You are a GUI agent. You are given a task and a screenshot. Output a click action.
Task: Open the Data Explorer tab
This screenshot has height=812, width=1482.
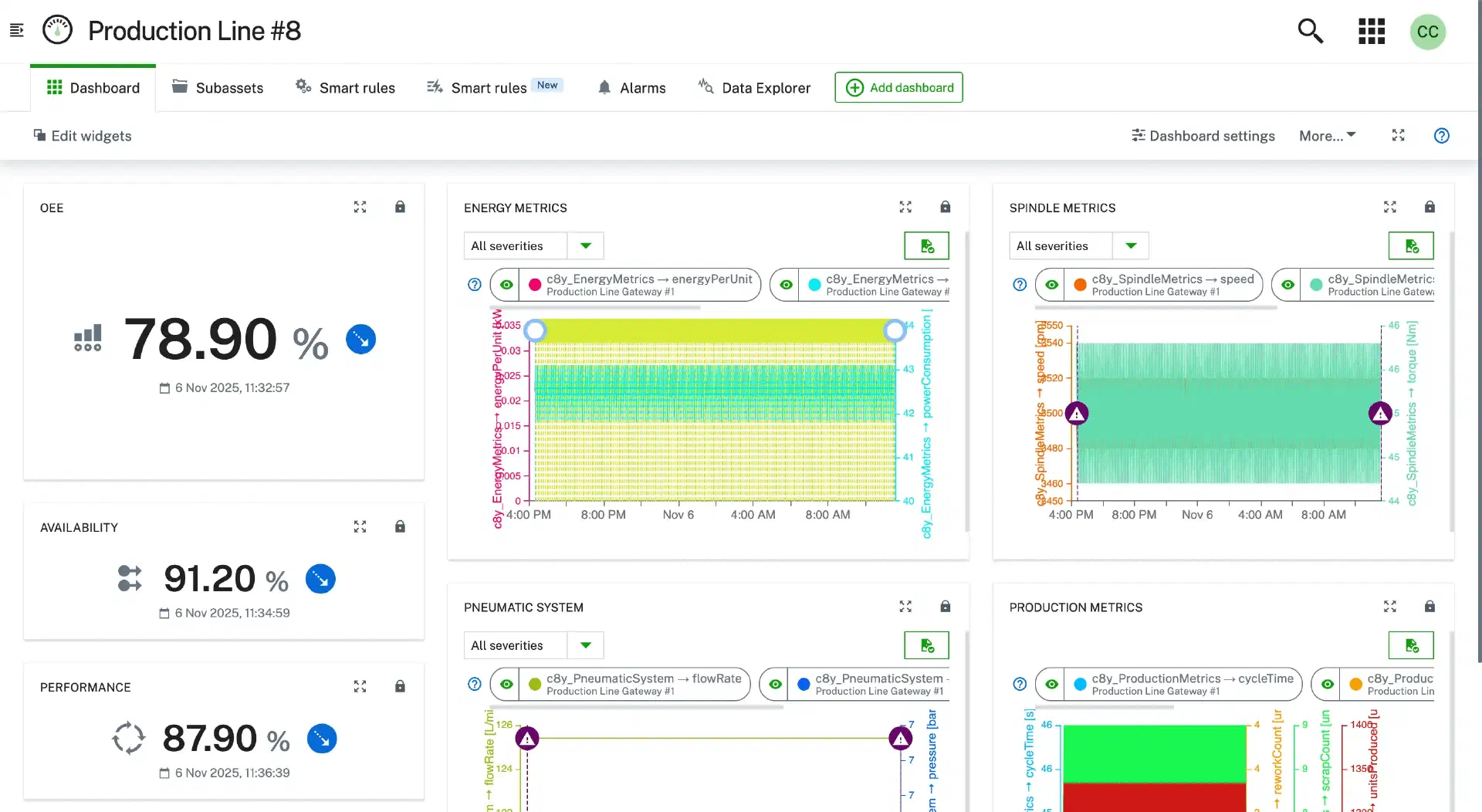754,88
